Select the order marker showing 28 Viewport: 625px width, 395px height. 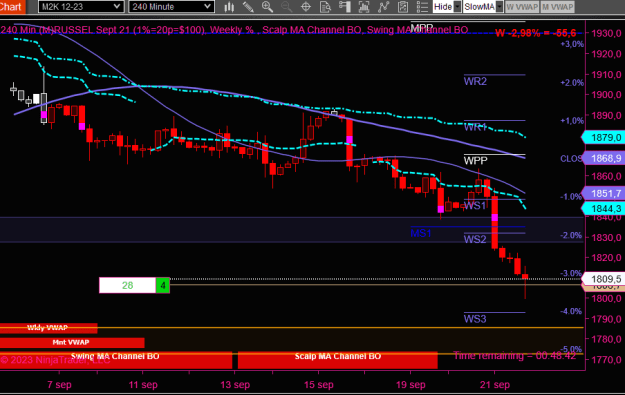click(x=127, y=285)
